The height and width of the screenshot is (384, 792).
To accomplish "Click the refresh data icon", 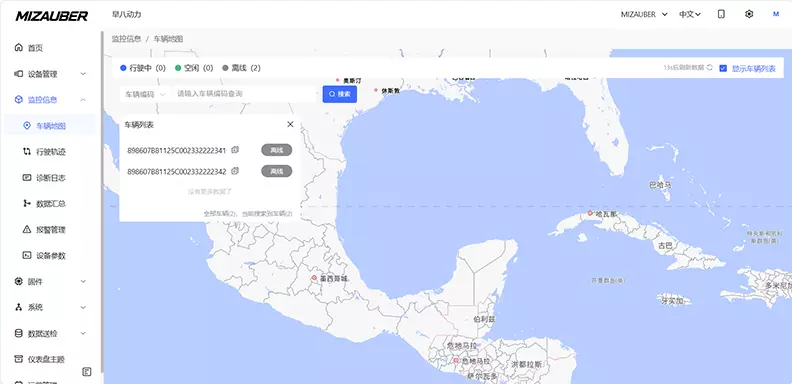I will [x=710, y=67].
